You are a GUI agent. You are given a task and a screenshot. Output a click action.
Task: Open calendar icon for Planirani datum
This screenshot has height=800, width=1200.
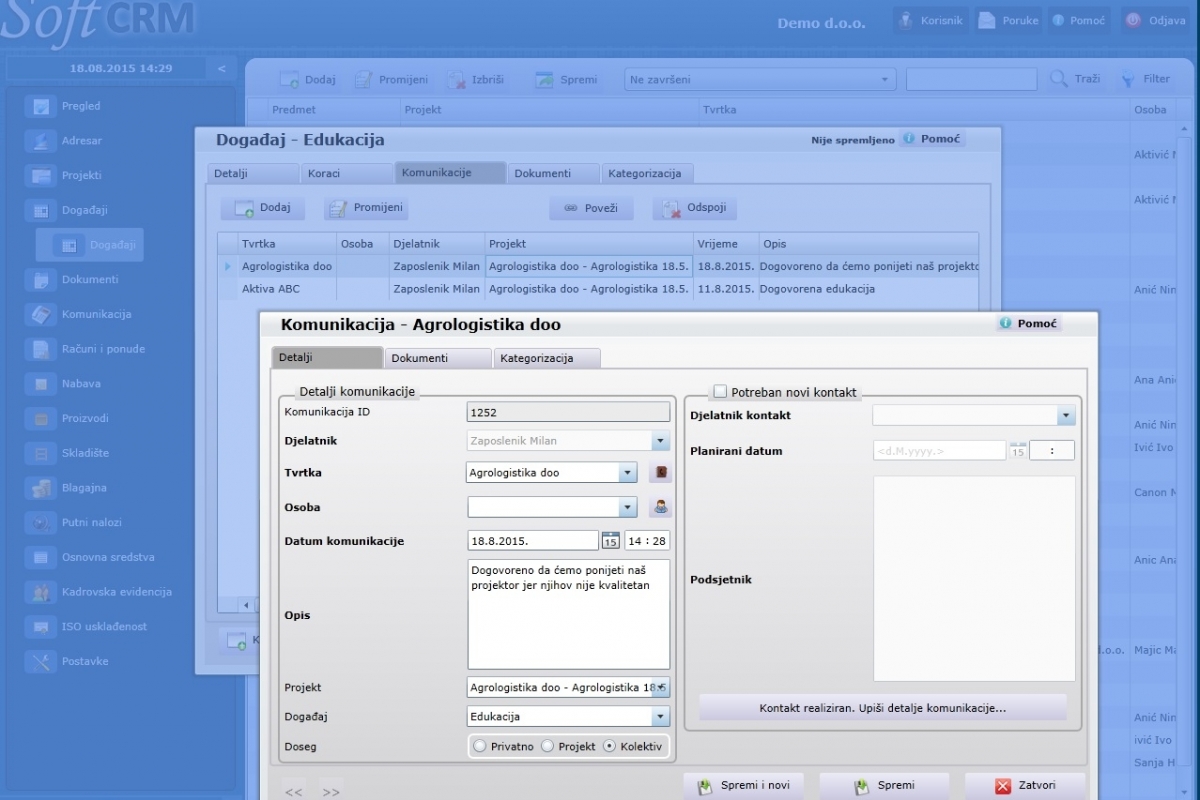click(x=1017, y=451)
